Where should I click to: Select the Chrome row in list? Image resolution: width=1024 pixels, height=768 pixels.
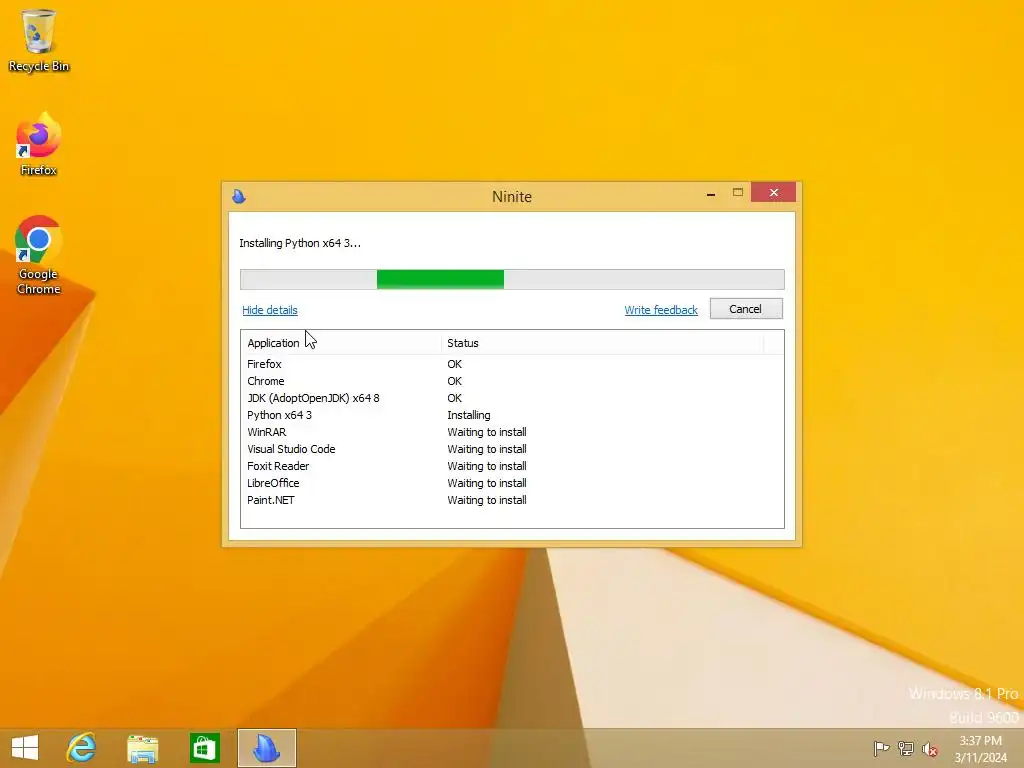(512, 381)
